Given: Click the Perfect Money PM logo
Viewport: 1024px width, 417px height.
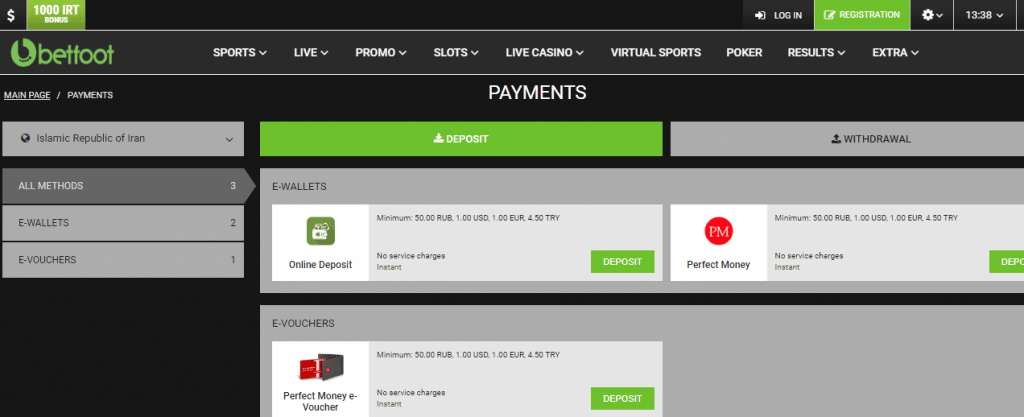Looking at the screenshot, I should coord(720,232).
